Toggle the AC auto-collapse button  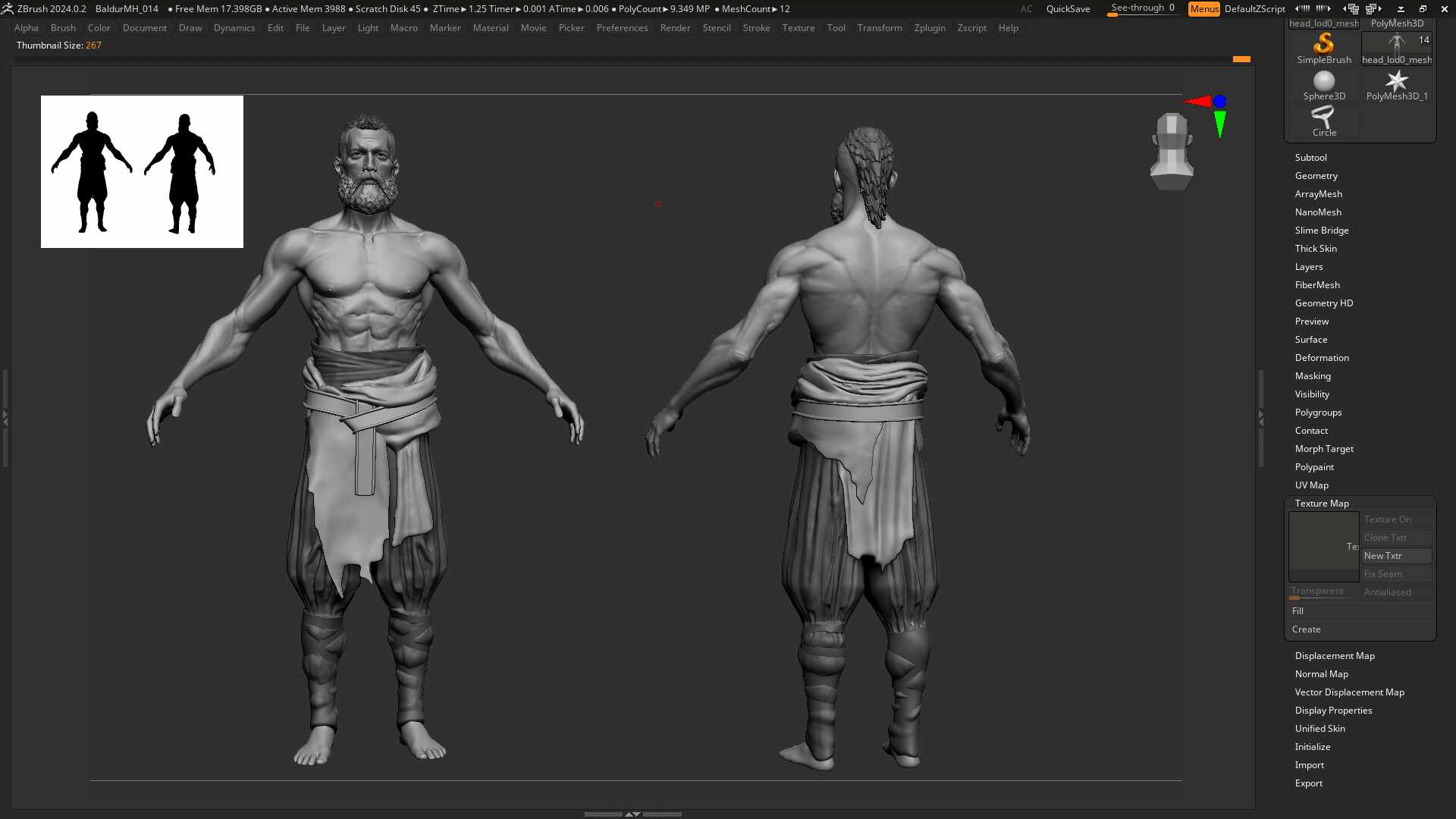(x=1026, y=9)
